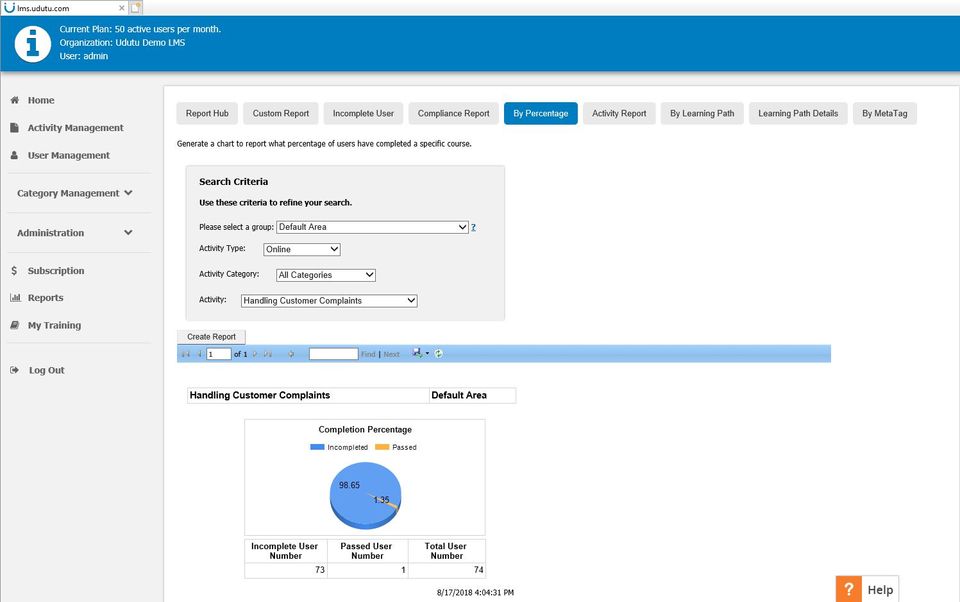Click the Log Out arrow icon
960x602 pixels.
pos(15,370)
